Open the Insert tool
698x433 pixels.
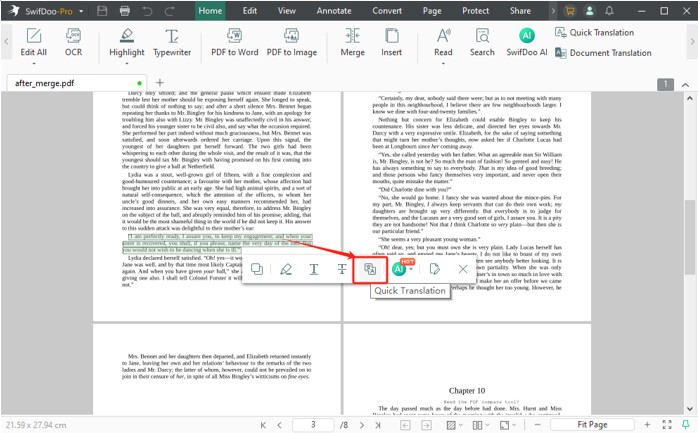(x=391, y=42)
